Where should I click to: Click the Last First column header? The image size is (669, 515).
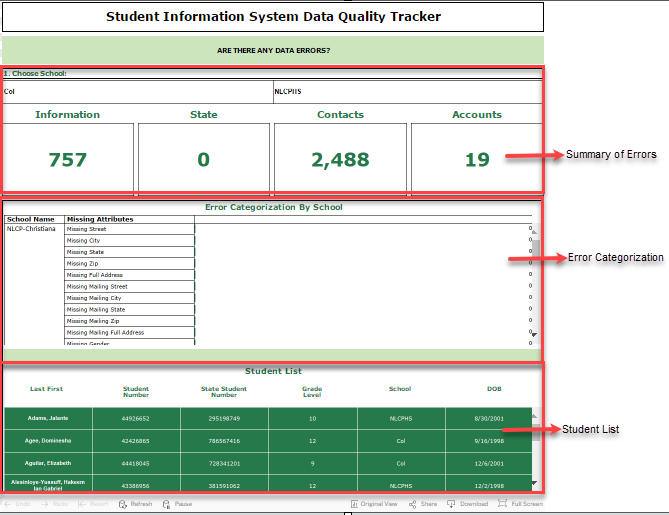click(47, 389)
